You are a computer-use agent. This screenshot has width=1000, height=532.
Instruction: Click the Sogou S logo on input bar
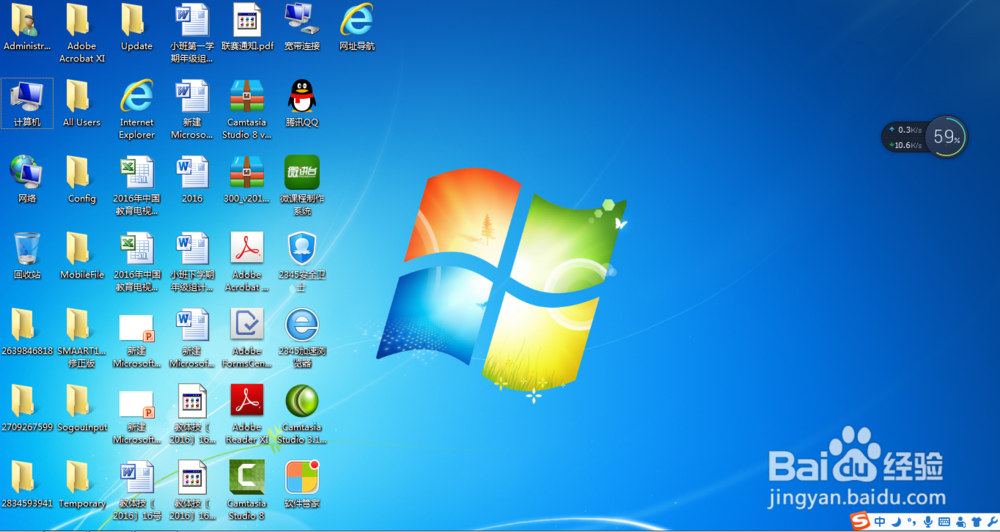click(x=860, y=522)
